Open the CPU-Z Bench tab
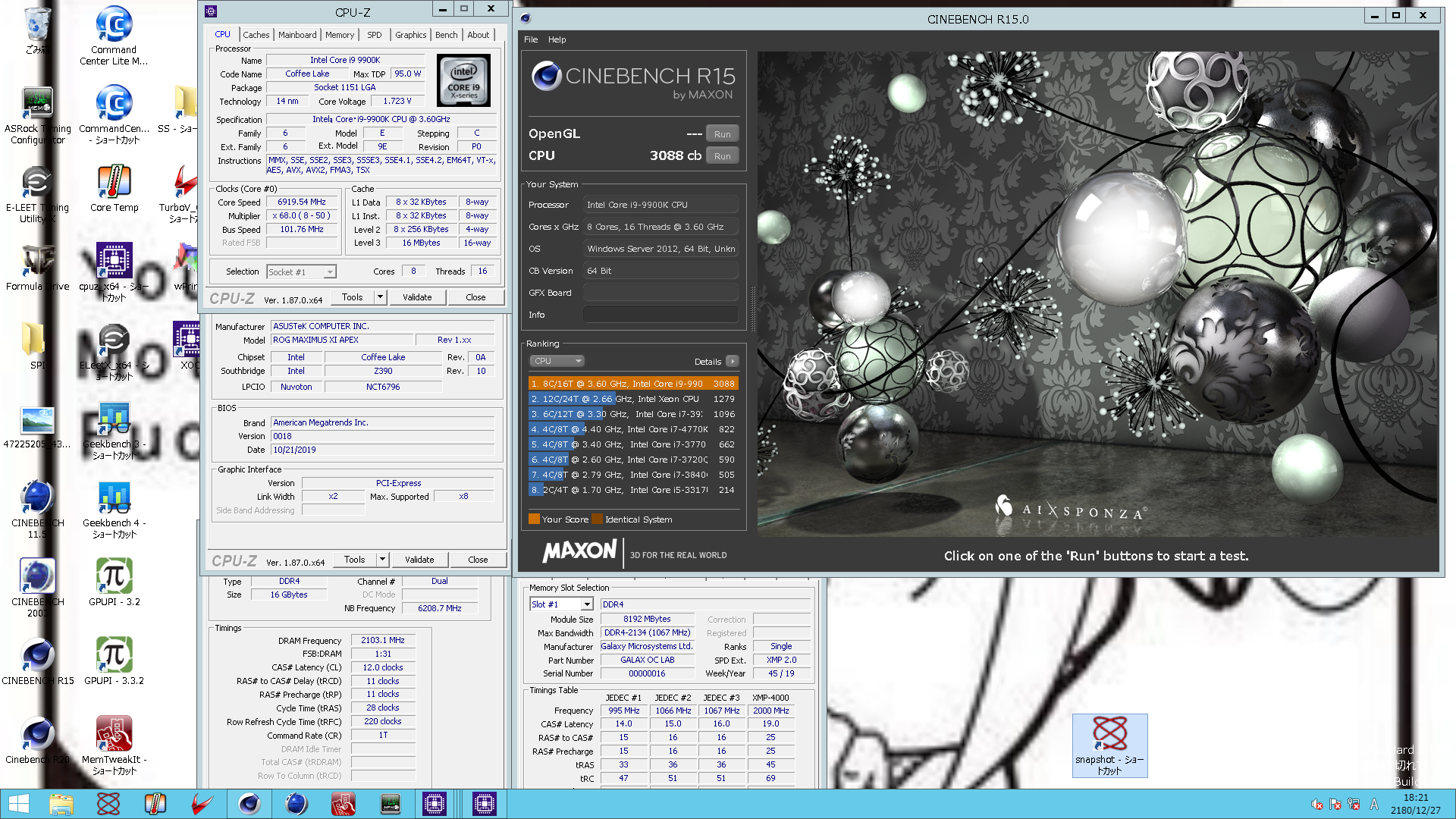 click(x=446, y=35)
